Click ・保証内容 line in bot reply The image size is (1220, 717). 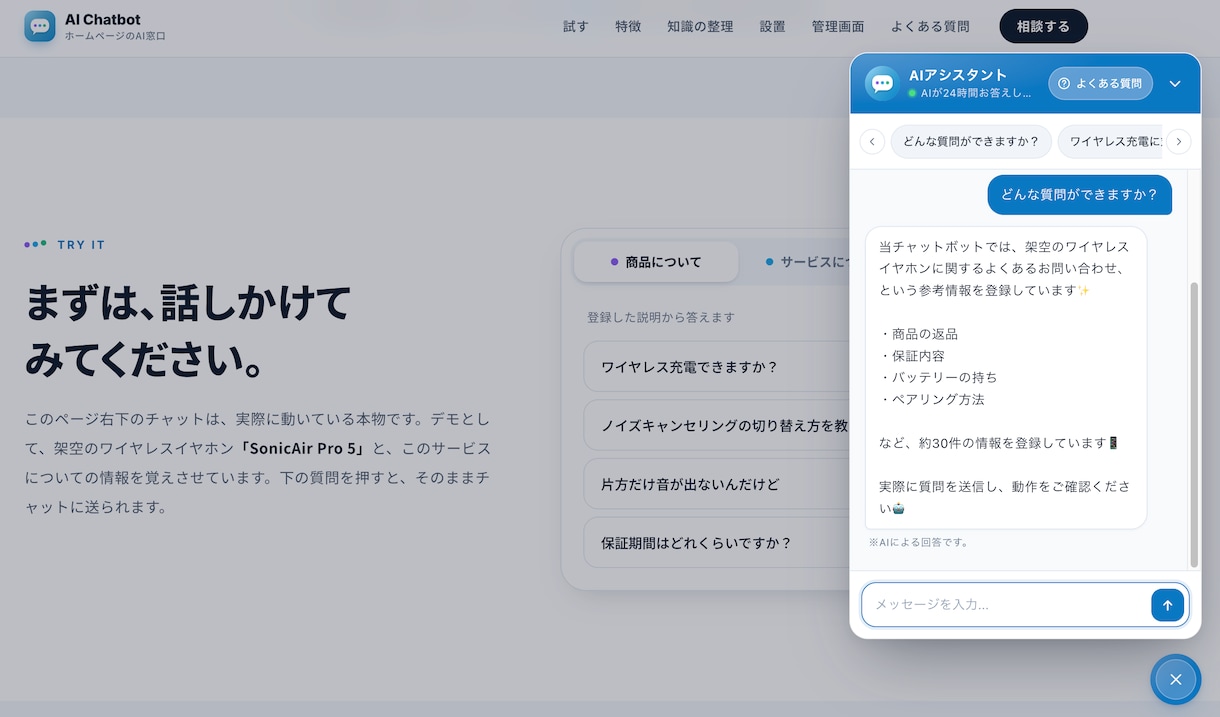pos(912,356)
